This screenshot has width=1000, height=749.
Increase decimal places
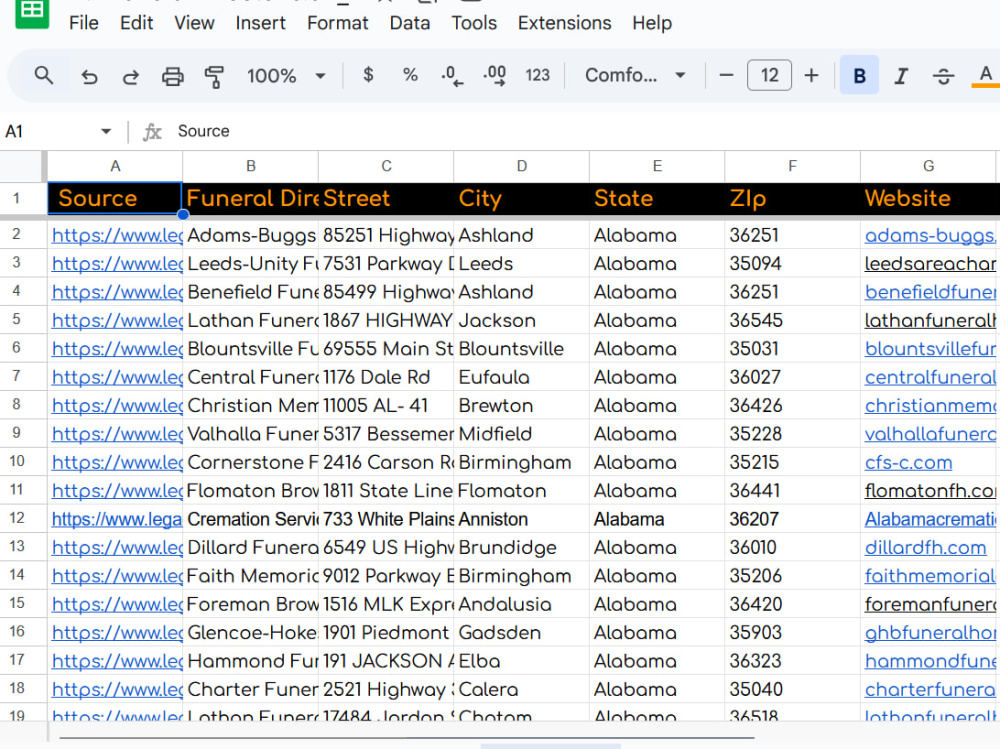(x=495, y=76)
